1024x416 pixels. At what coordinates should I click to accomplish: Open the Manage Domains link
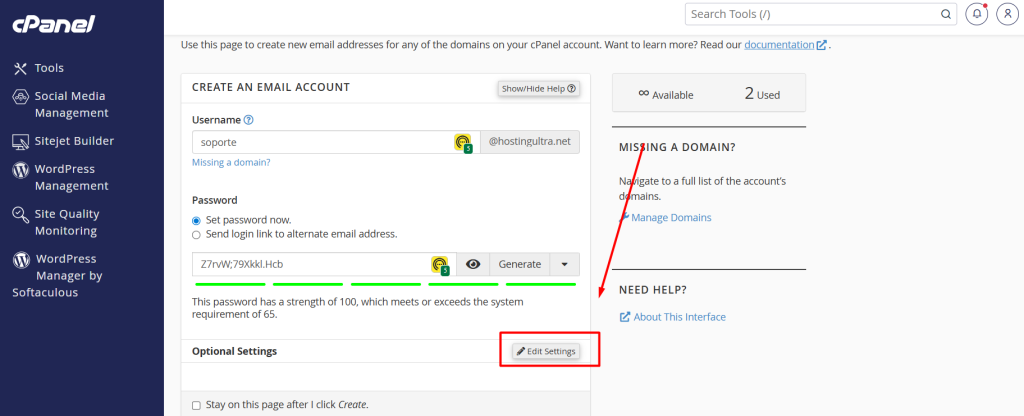click(x=671, y=218)
